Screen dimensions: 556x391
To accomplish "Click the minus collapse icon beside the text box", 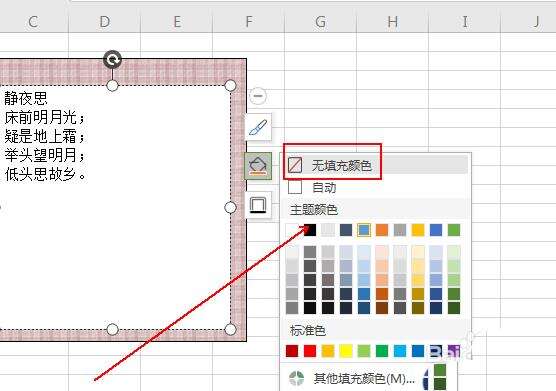I will pos(258,96).
